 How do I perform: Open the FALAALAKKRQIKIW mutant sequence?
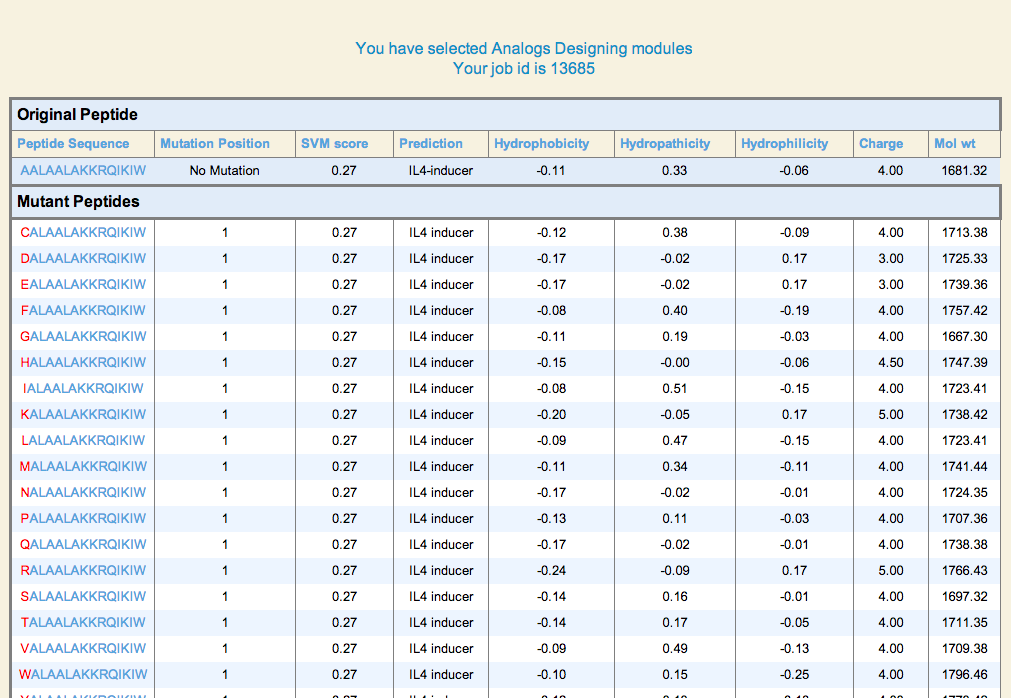pos(83,311)
